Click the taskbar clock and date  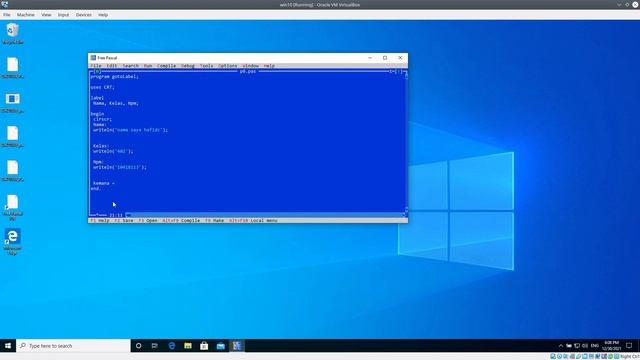(611, 346)
